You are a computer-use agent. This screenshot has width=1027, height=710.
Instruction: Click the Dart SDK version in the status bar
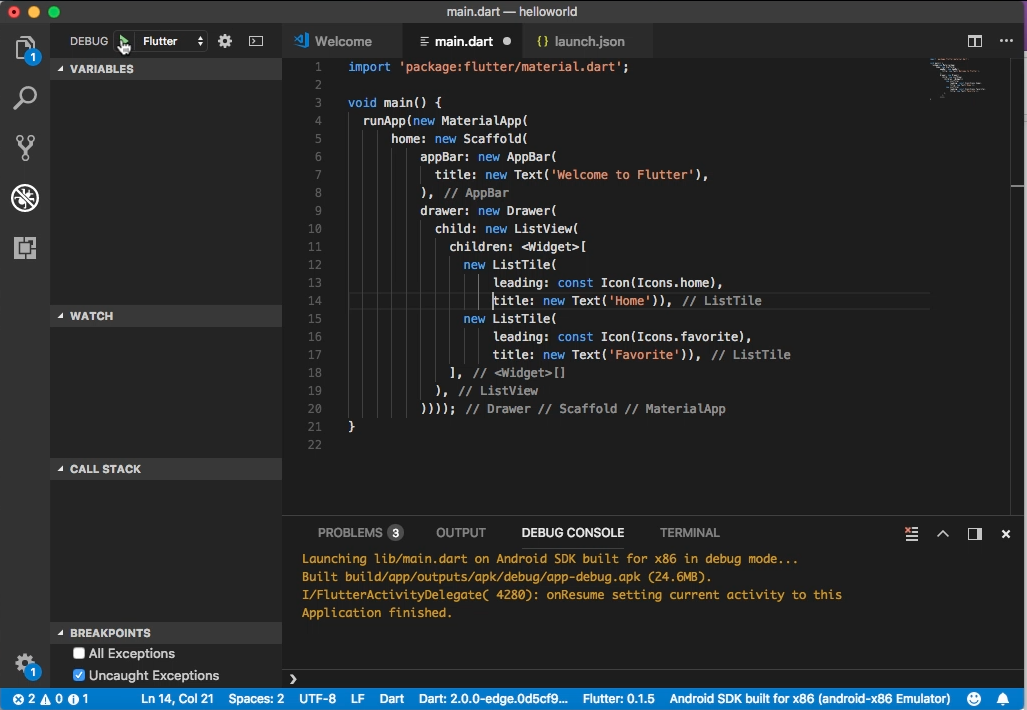click(x=493, y=699)
